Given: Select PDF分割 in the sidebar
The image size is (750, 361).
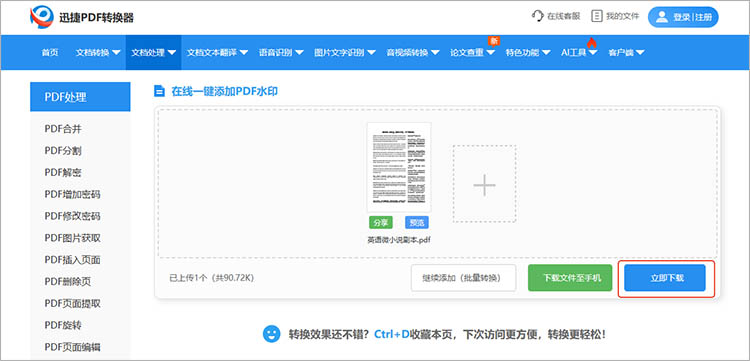Looking at the screenshot, I should tap(63, 151).
